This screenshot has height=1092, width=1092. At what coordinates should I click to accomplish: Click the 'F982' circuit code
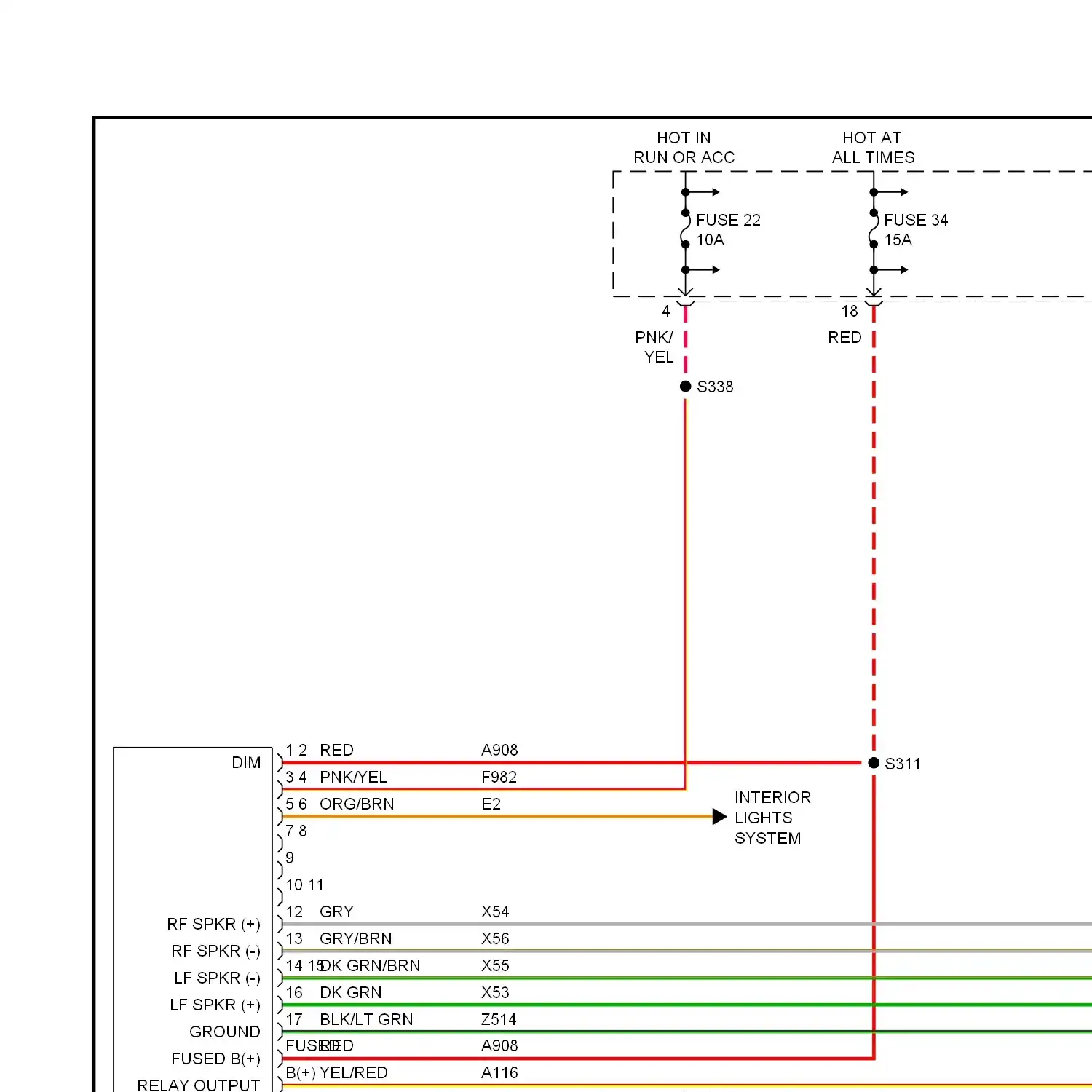[x=499, y=777]
